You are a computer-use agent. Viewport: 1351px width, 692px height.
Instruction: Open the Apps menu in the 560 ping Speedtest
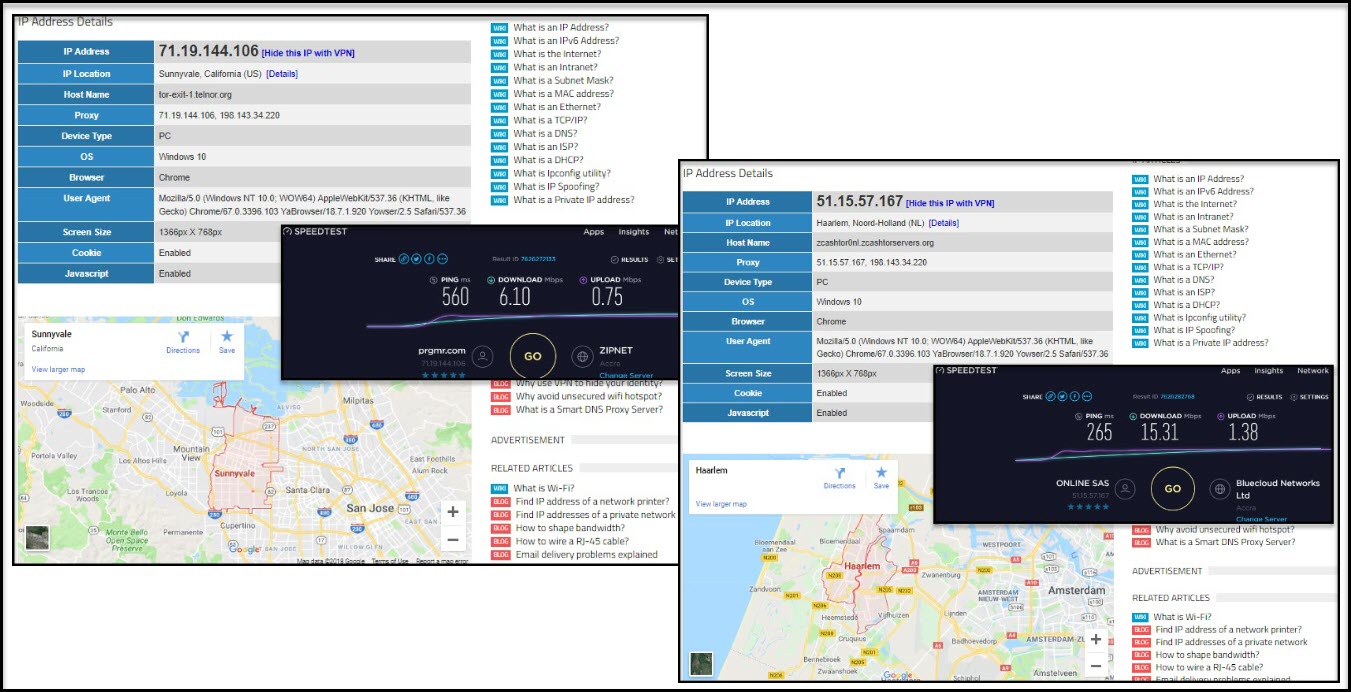tap(594, 232)
